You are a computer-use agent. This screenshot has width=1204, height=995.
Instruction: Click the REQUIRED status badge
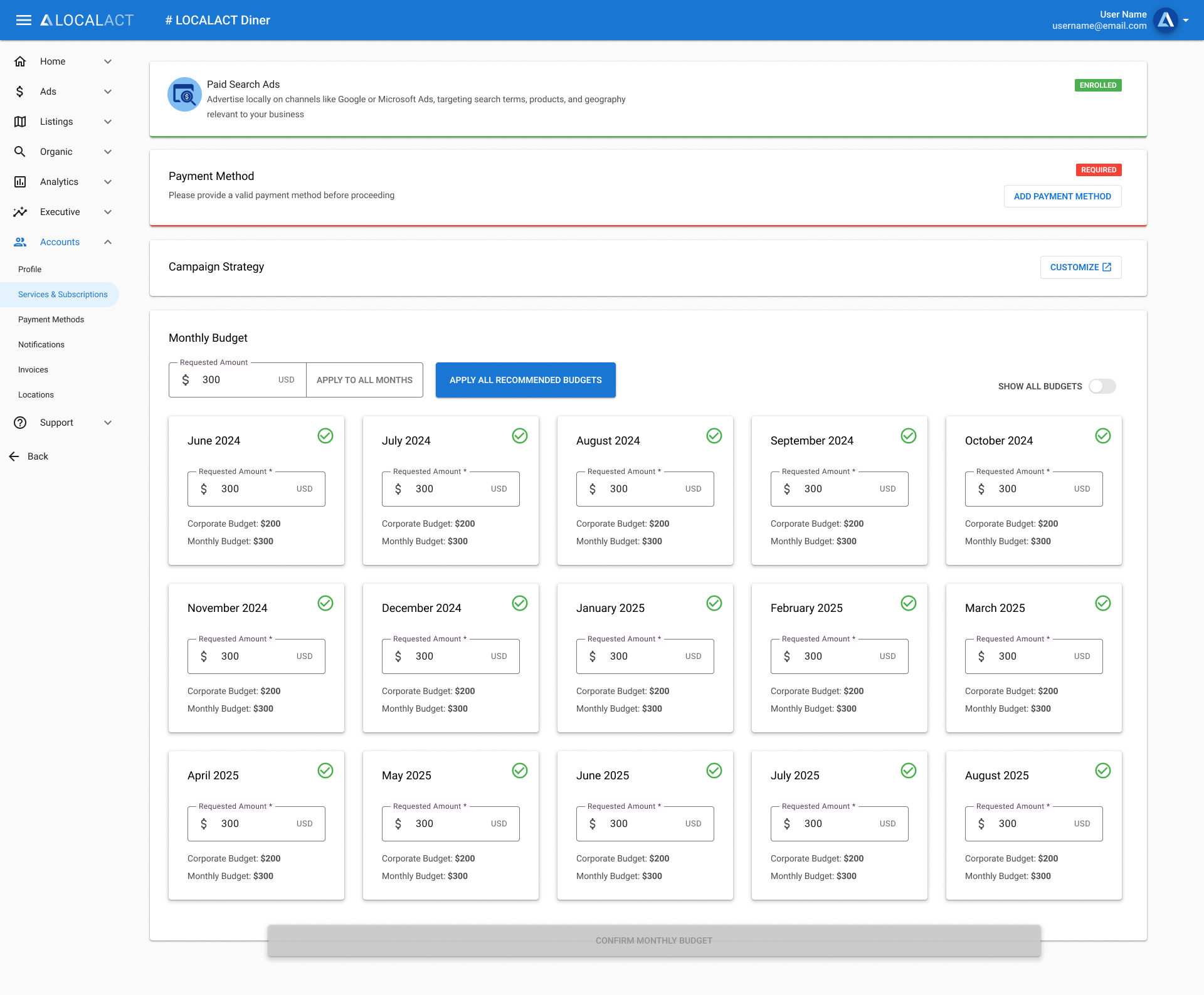pyautogui.click(x=1099, y=170)
